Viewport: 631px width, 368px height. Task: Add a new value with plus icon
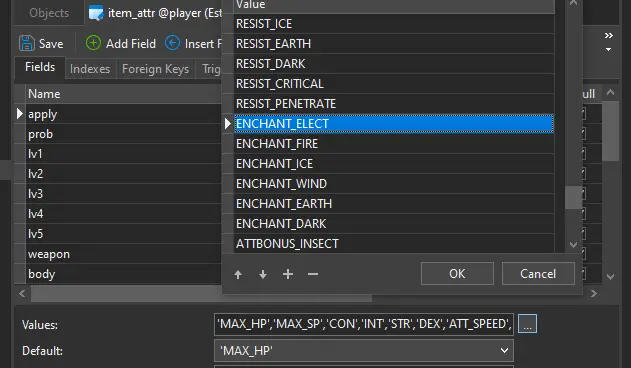point(288,274)
